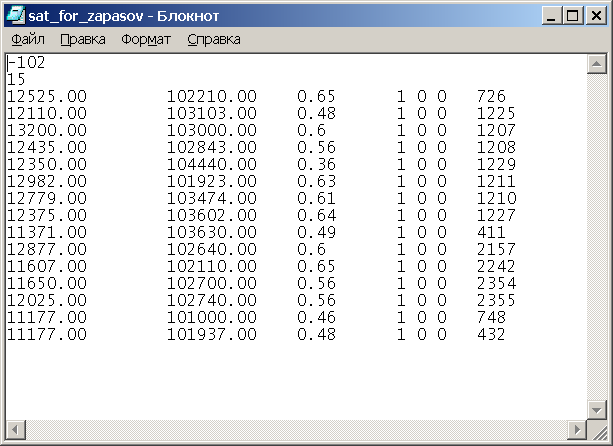Click the value 103474.00

click(212, 199)
